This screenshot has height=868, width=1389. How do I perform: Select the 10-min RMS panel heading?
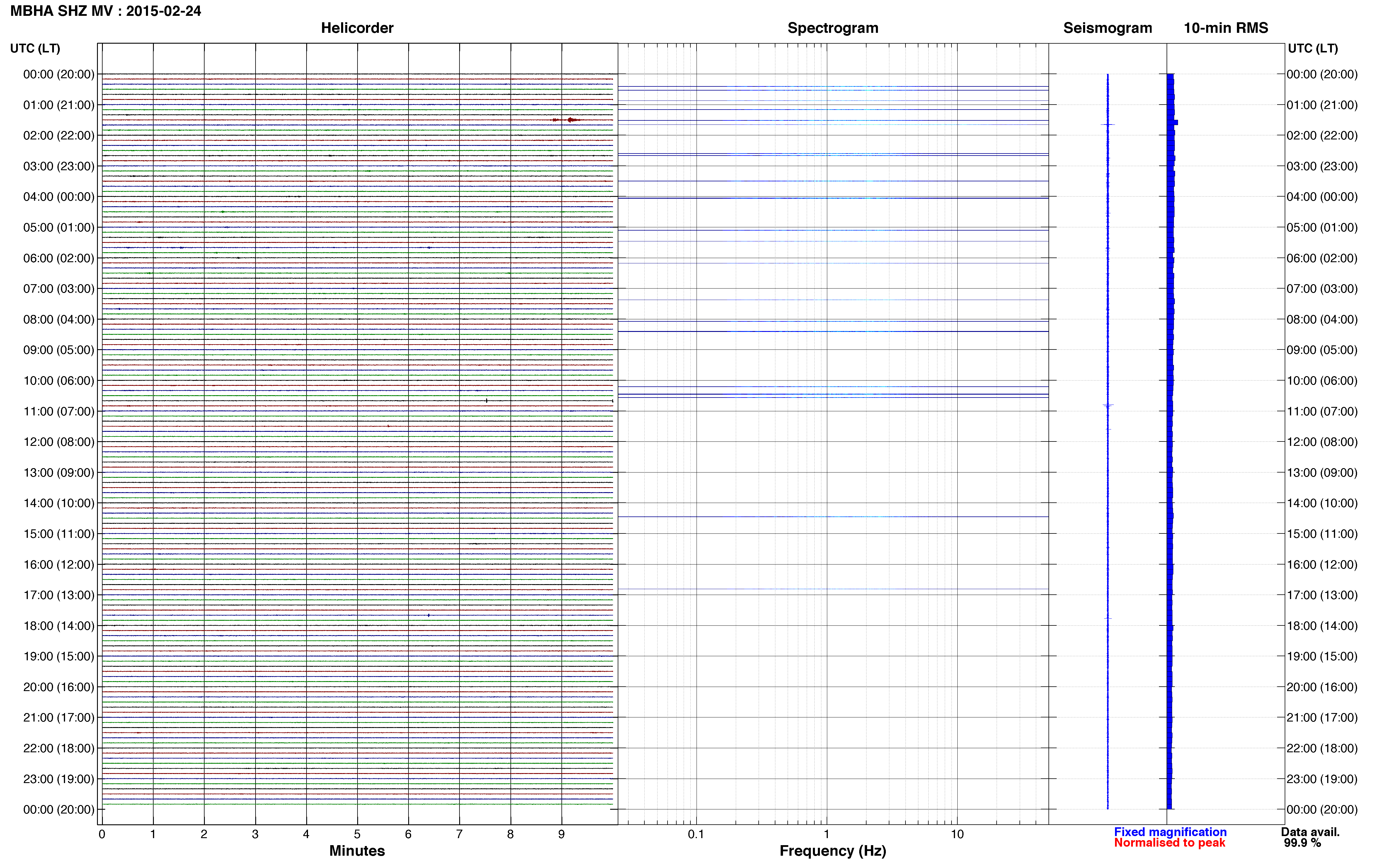point(1226,28)
